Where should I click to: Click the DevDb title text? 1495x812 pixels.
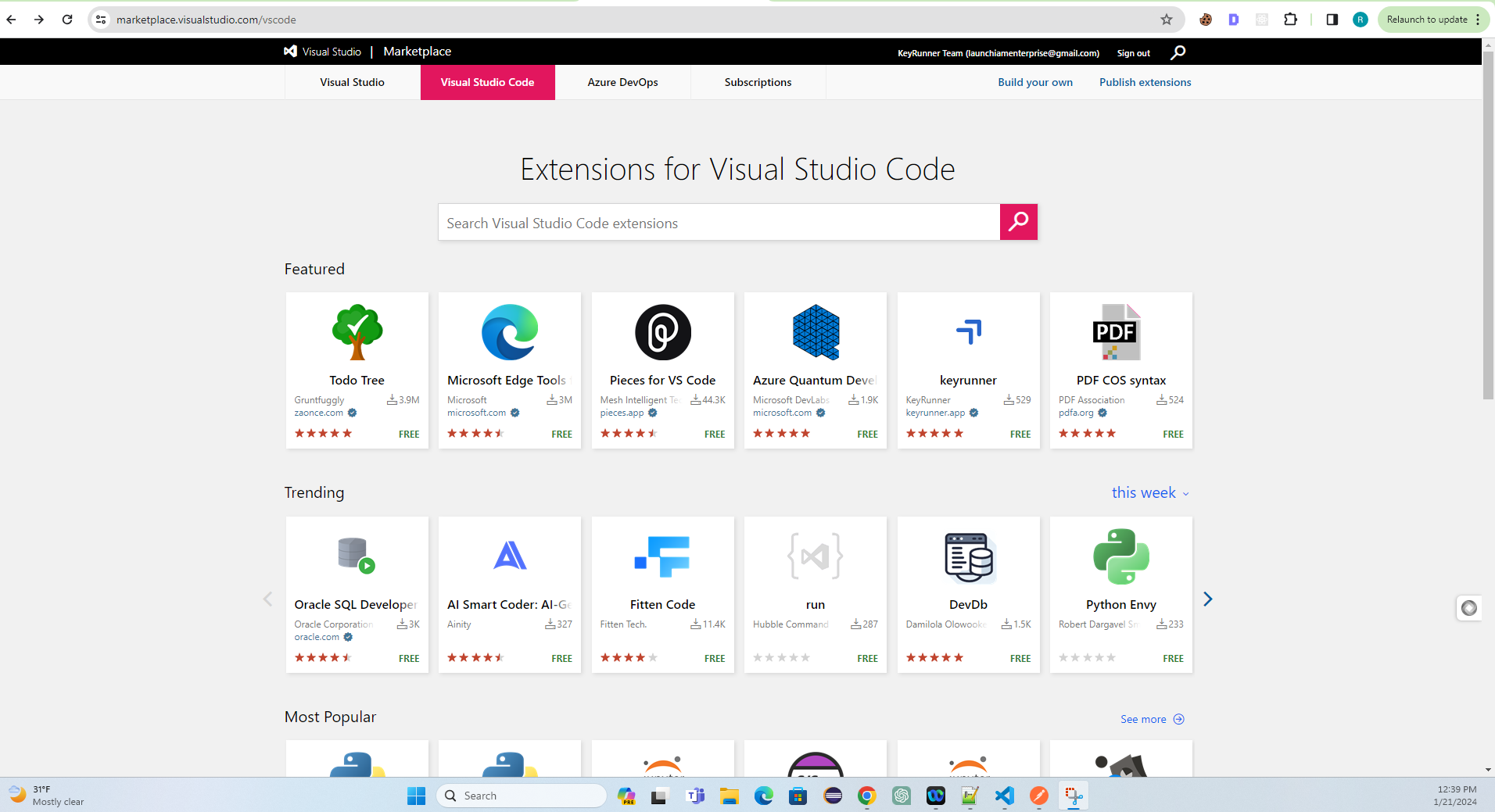coord(968,604)
